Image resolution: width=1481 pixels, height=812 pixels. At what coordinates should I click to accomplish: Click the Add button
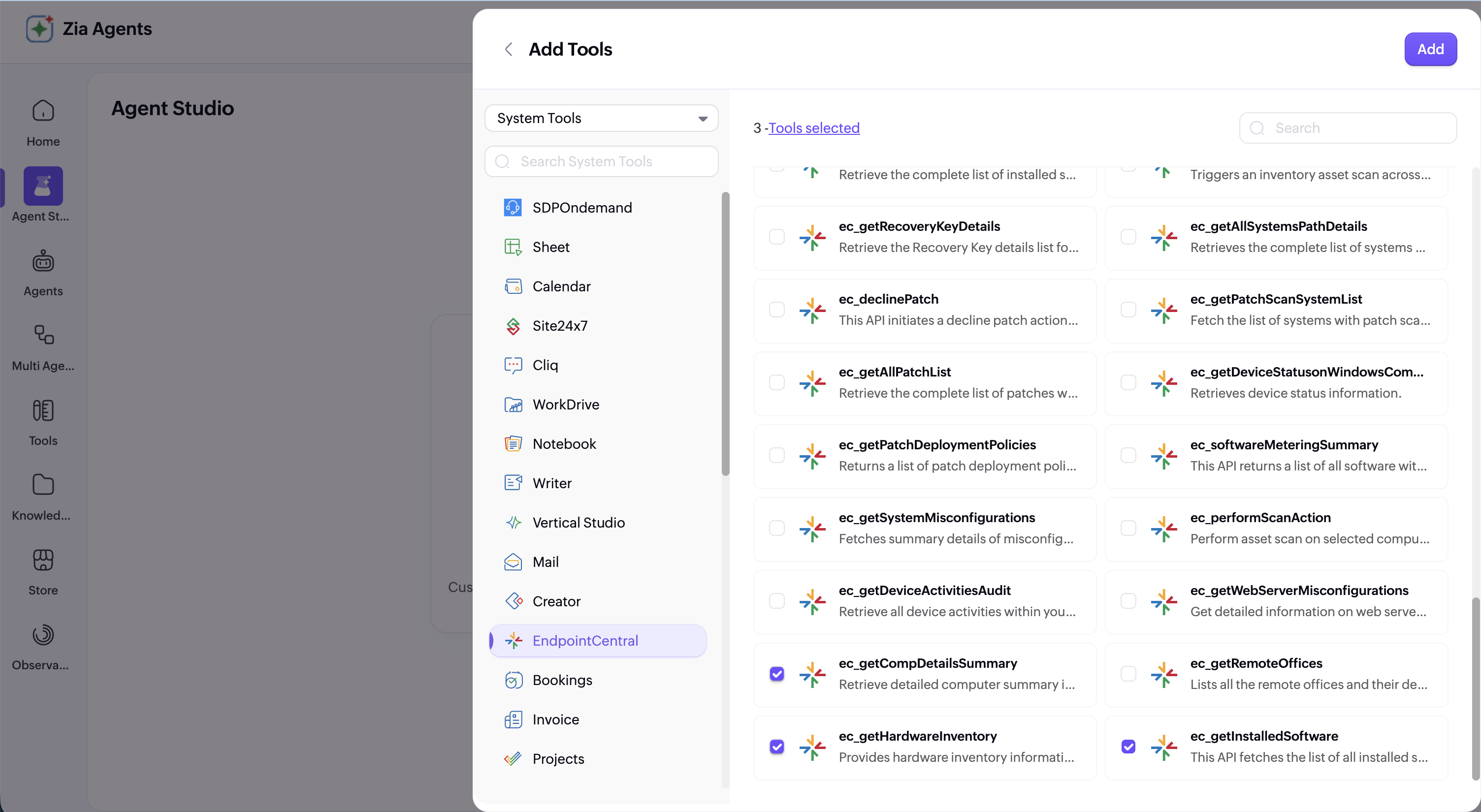pos(1430,49)
